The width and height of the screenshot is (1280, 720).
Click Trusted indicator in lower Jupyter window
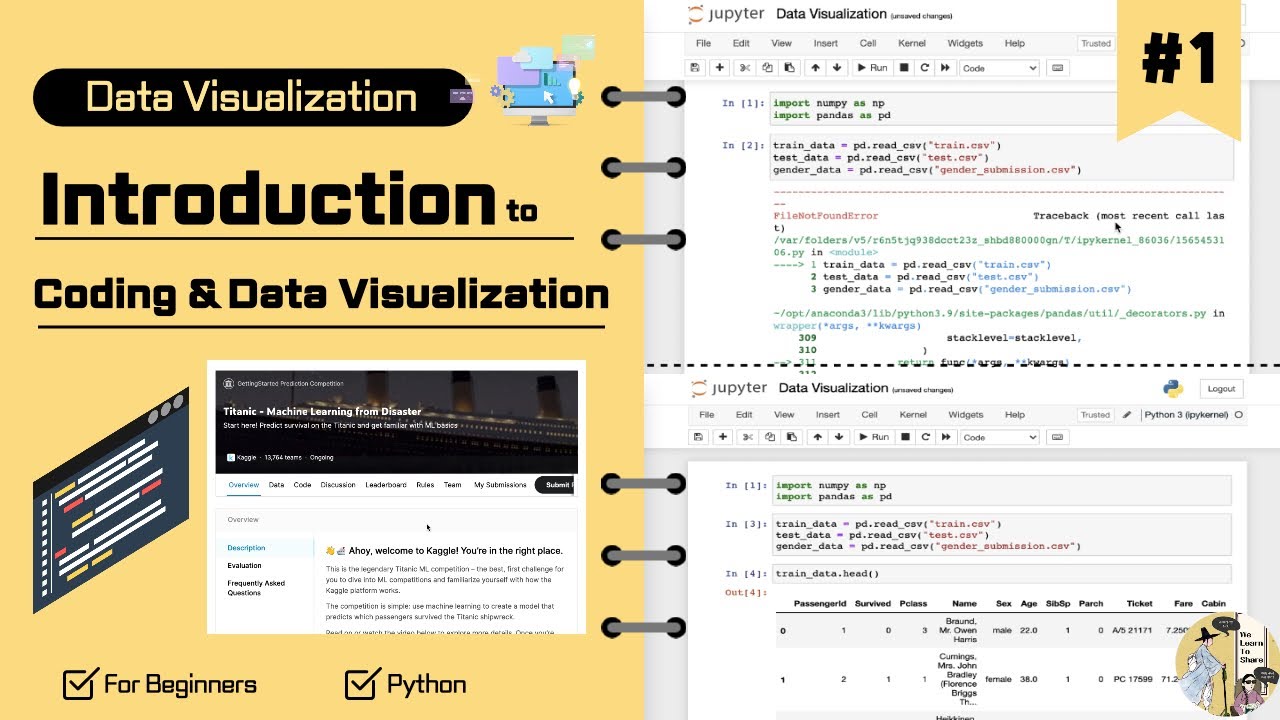pos(1096,414)
